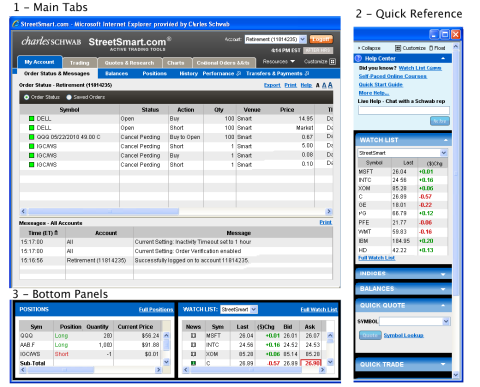This screenshot has height=387, width=480.
Task: Click Internet Explorer icon in title bar
Action: pyautogui.click(x=16, y=24)
